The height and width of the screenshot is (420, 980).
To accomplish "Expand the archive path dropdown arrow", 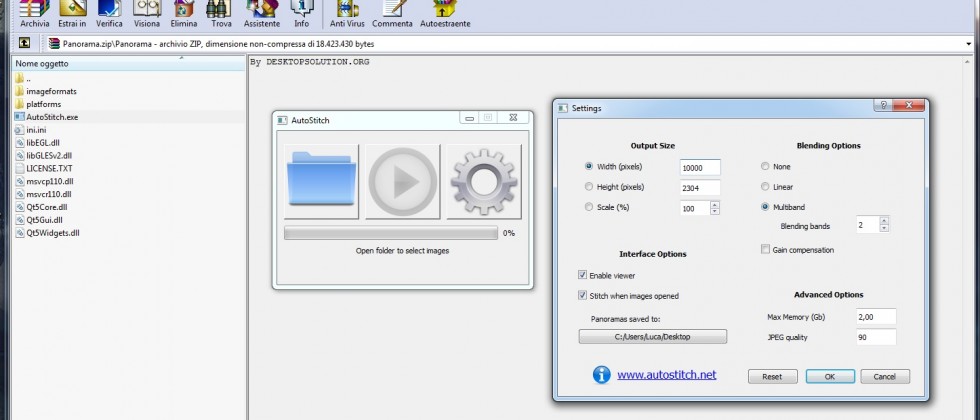I will point(969,44).
